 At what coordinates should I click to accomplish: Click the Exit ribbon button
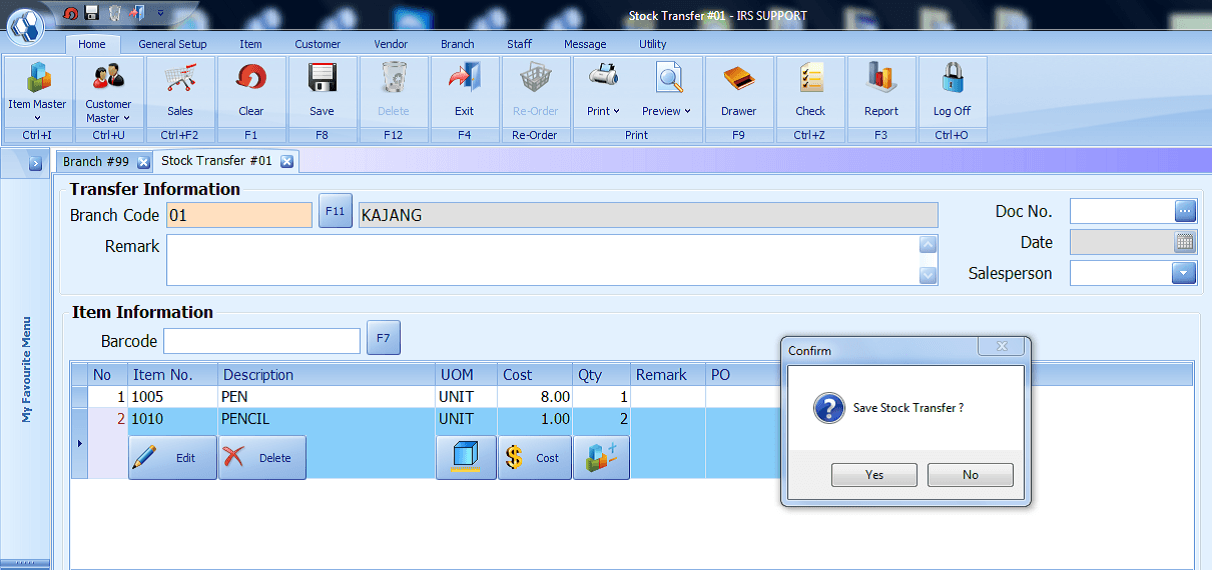(464, 92)
